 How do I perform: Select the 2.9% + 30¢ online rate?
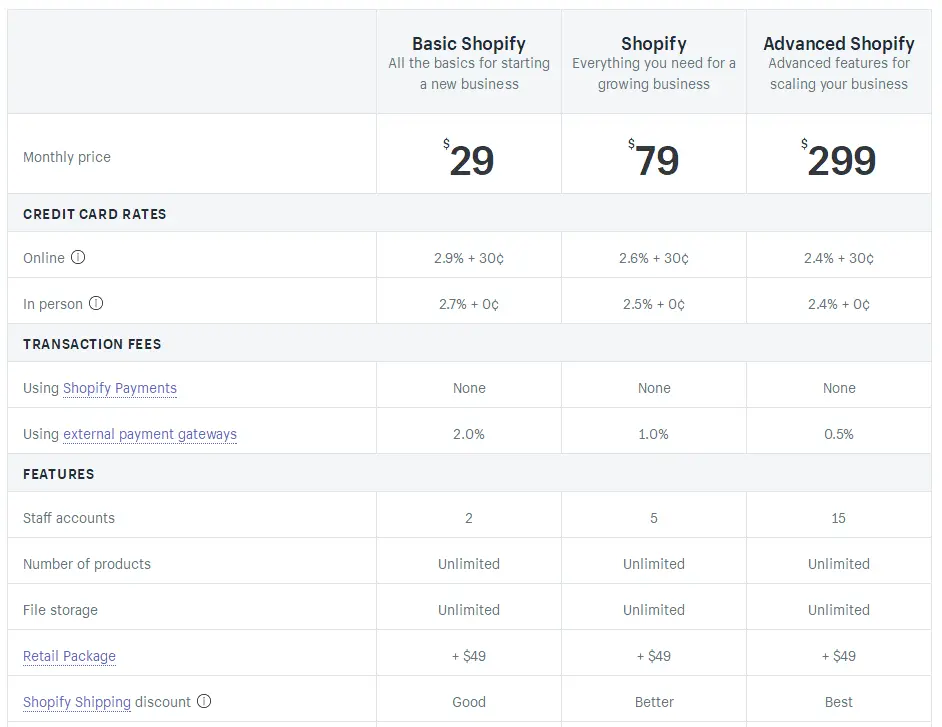[469, 258]
